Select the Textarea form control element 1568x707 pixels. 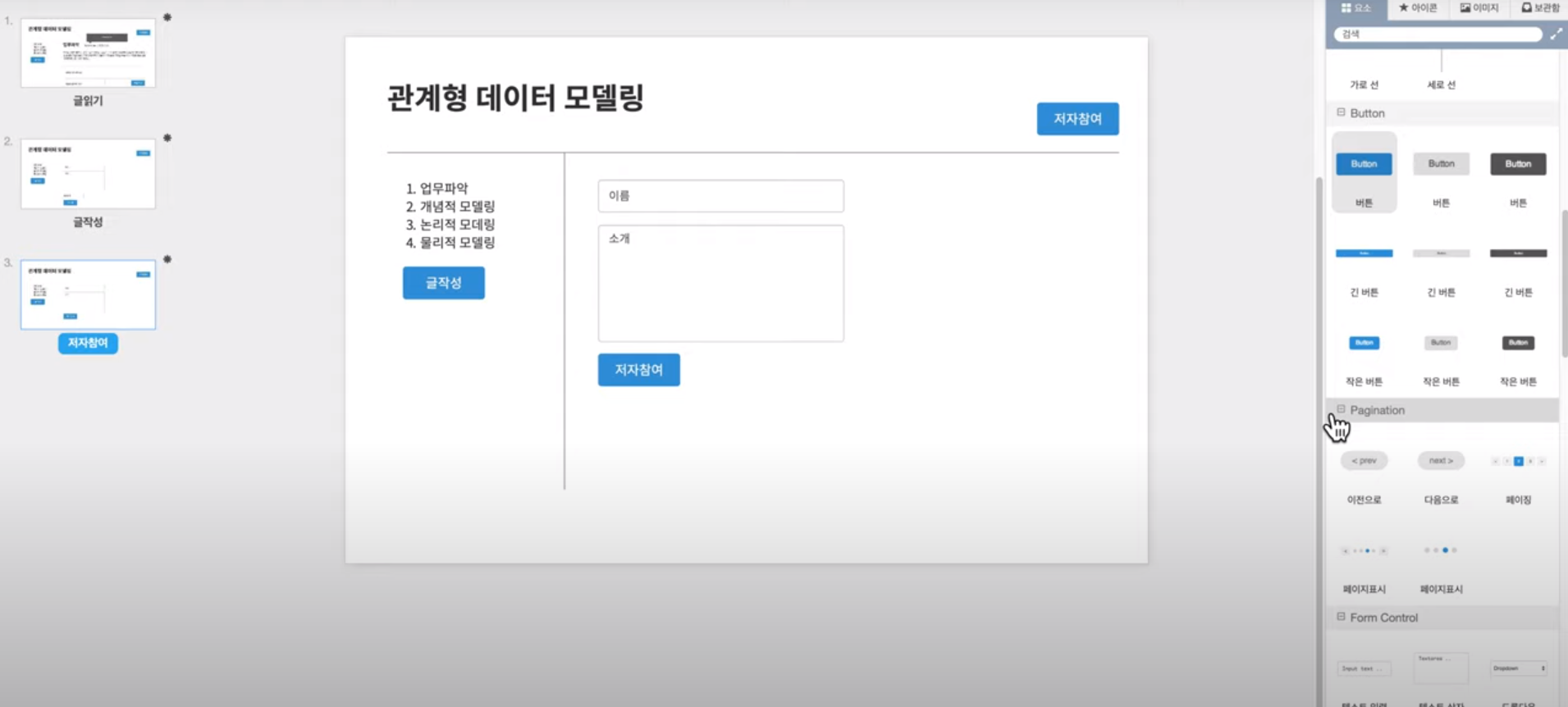coord(1441,668)
